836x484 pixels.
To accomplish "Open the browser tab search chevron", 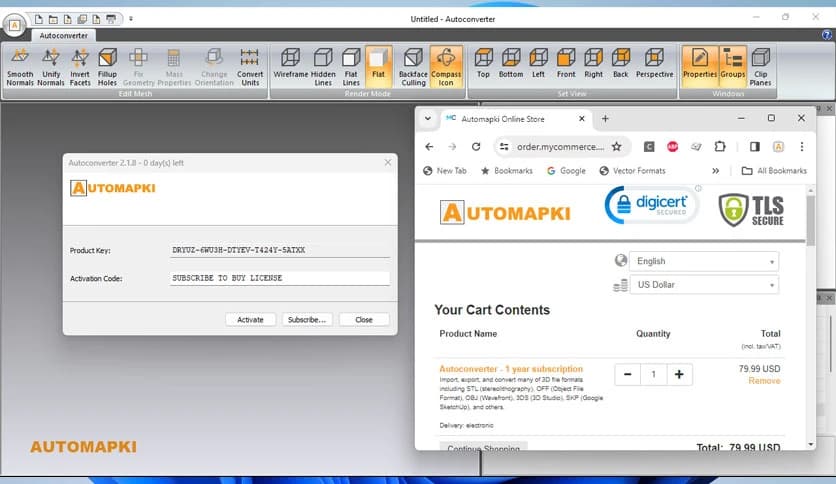I will (x=428, y=119).
